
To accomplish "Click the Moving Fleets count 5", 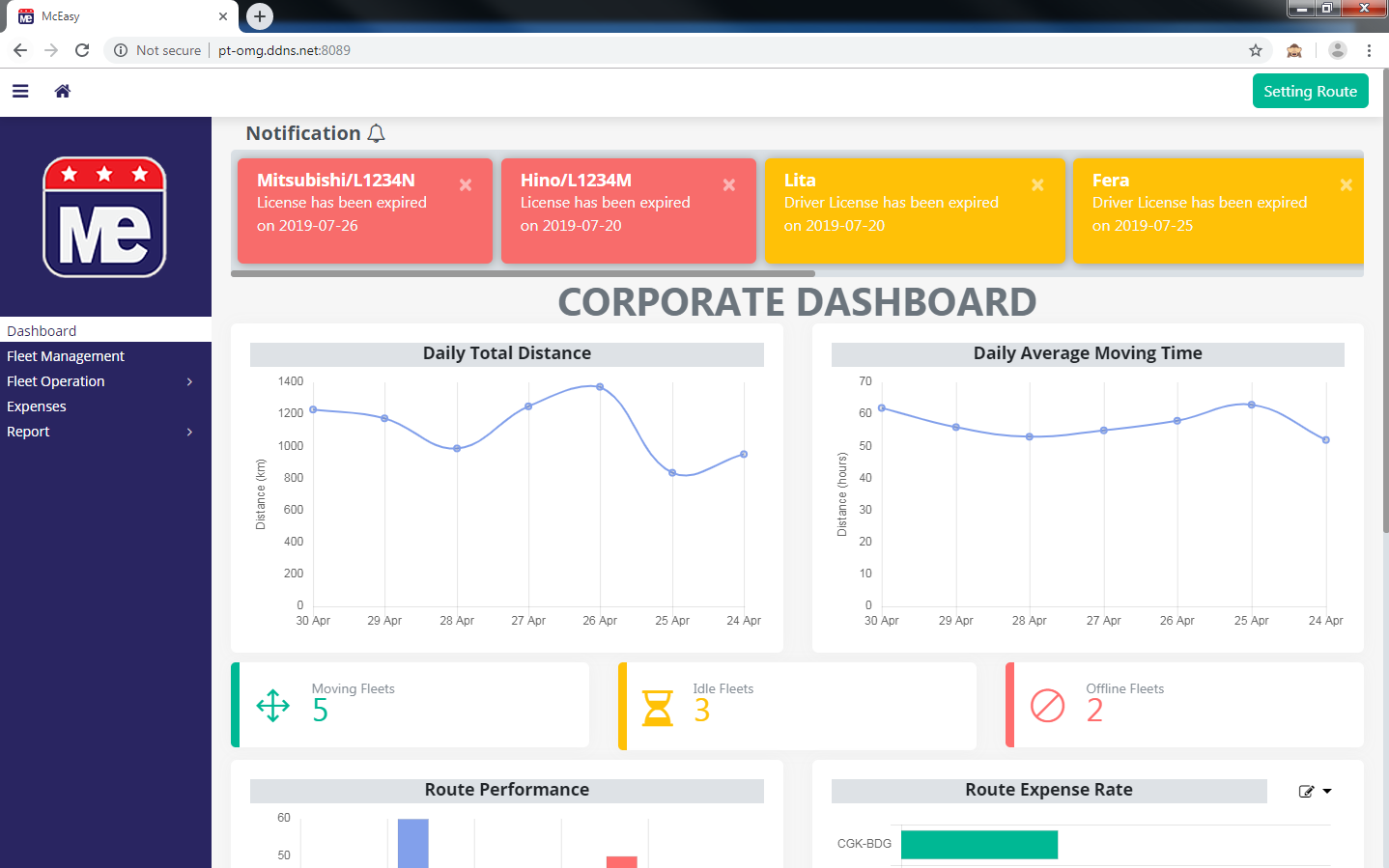I will (x=321, y=711).
